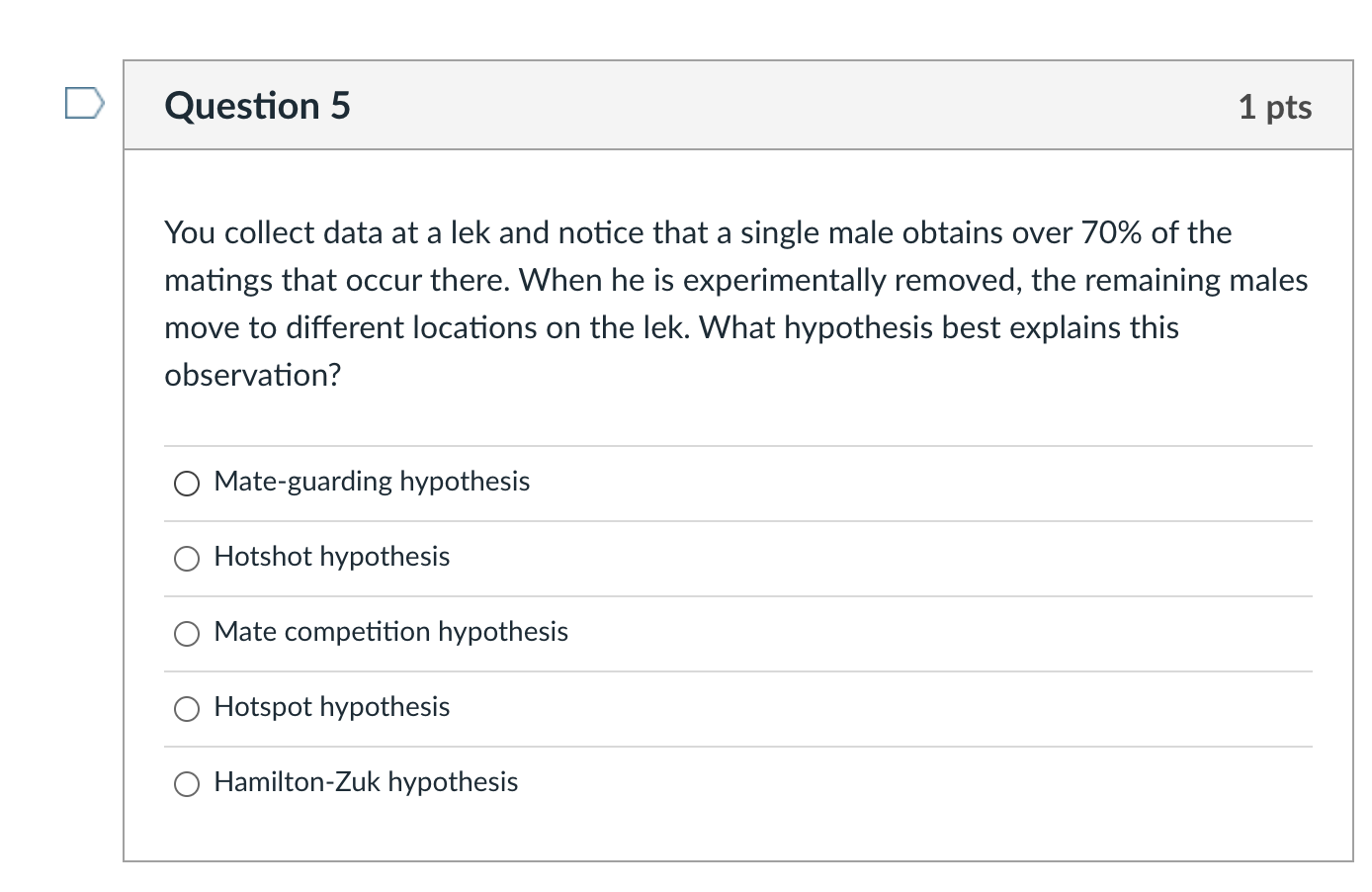Image resolution: width=1372 pixels, height=892 pixels.
Task: Flag Question 5 for review
Action: coord(84,103)
